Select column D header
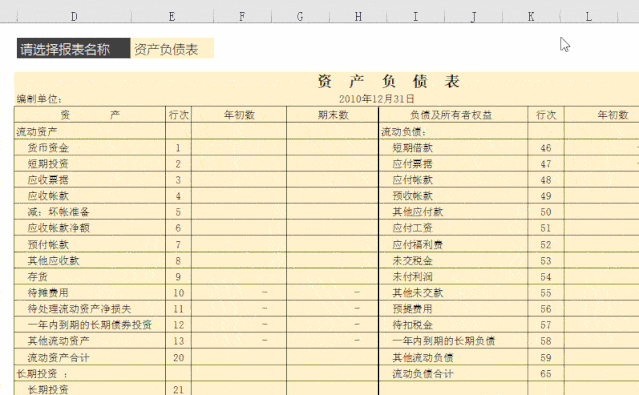Screen dimensions: 639x395 74,16
